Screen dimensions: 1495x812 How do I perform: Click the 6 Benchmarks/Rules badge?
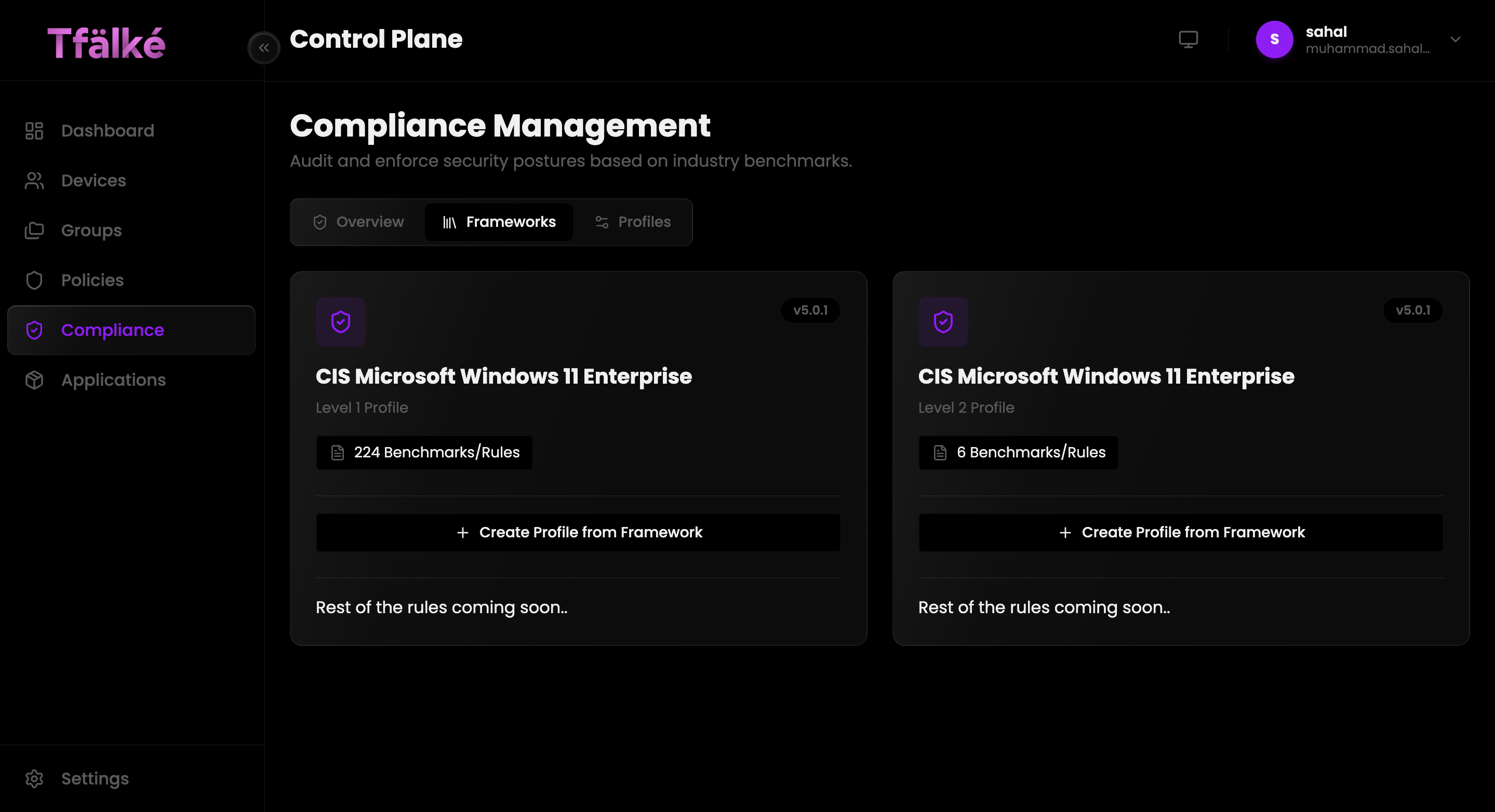pos(1019,452)
